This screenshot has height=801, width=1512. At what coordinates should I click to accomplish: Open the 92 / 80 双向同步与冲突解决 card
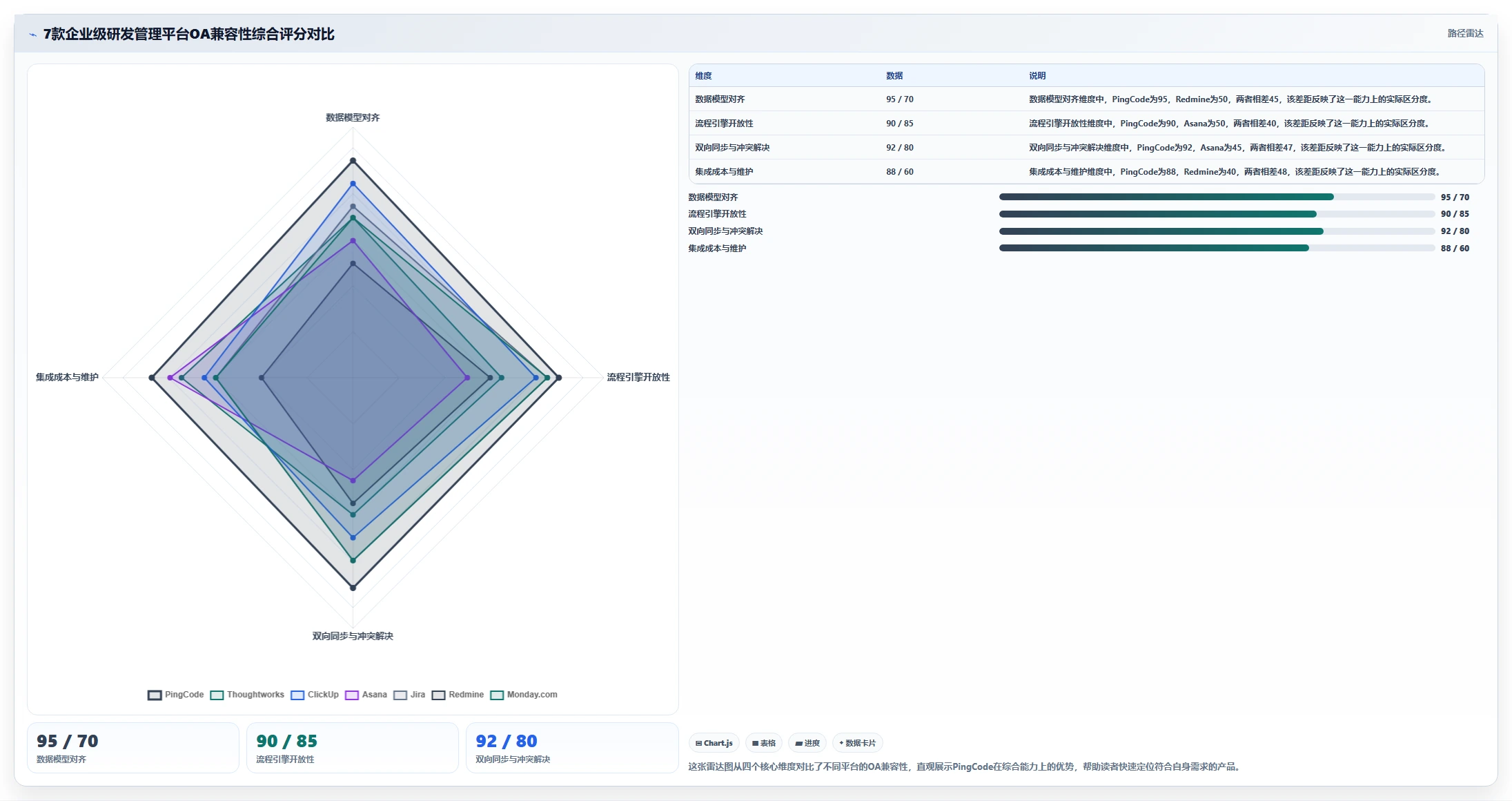pos(572,748)
